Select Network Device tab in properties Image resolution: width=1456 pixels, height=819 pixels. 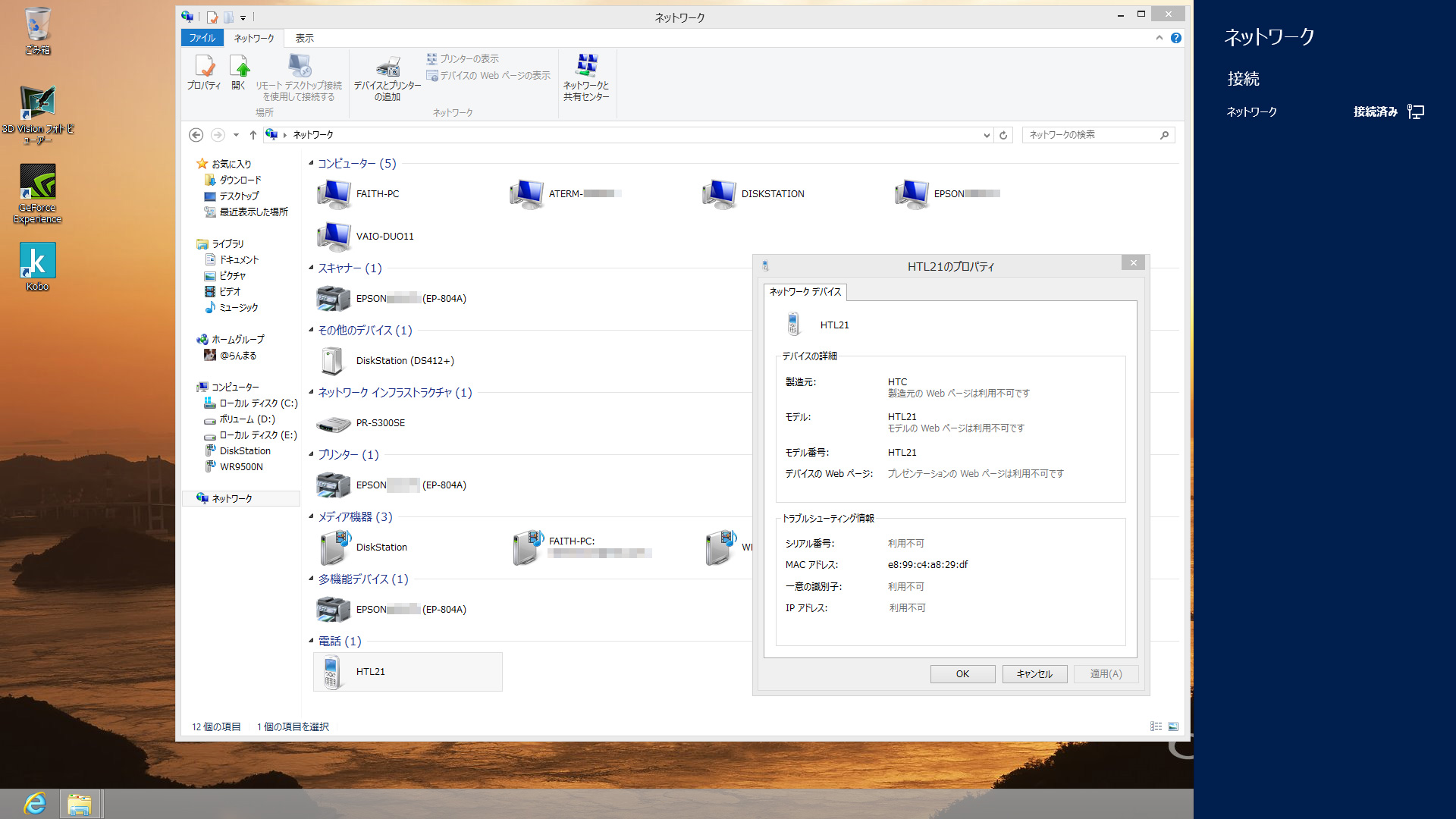pos(805,292)
